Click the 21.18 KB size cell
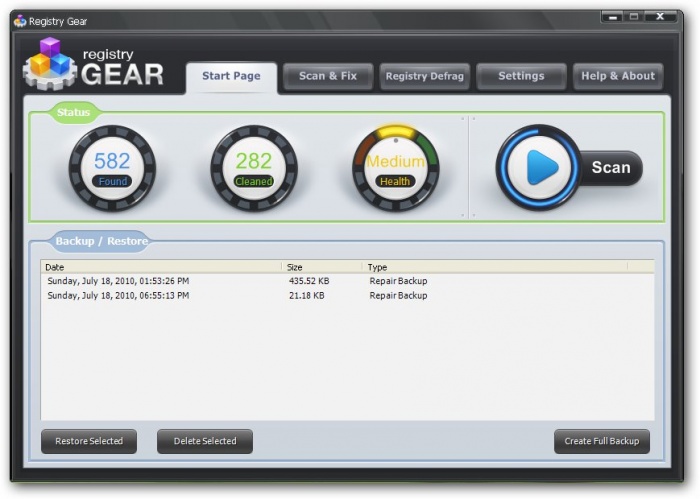The width and height of the screenshot is (700, 499). 307,295
